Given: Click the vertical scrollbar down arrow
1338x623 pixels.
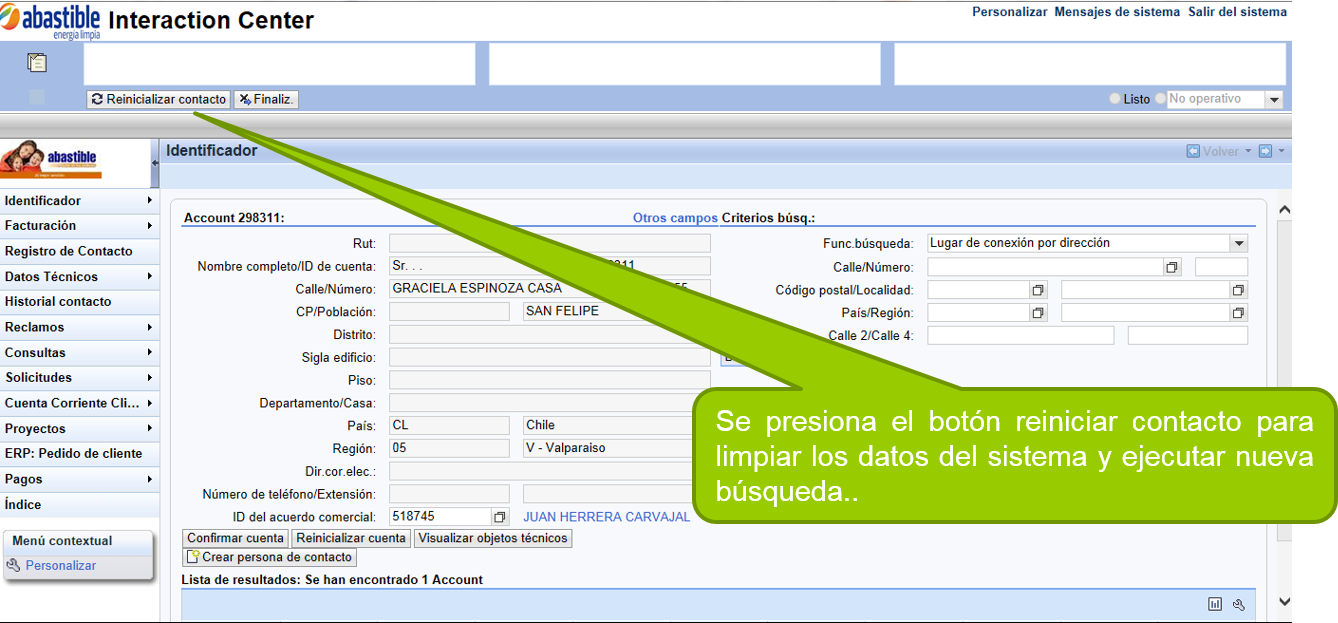Looking at the screenshot, I should 1285,601.
